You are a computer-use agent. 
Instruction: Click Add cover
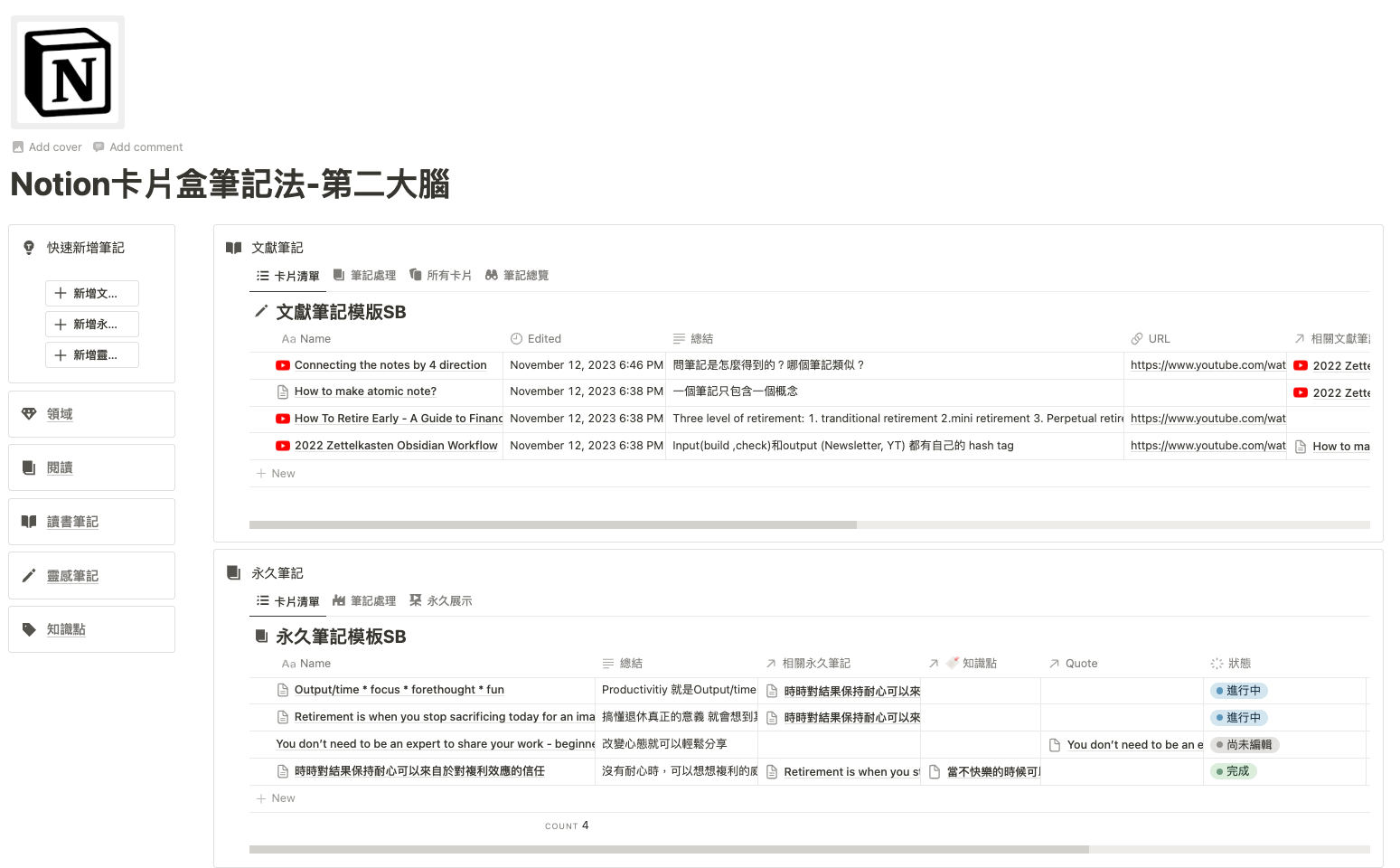47,147
